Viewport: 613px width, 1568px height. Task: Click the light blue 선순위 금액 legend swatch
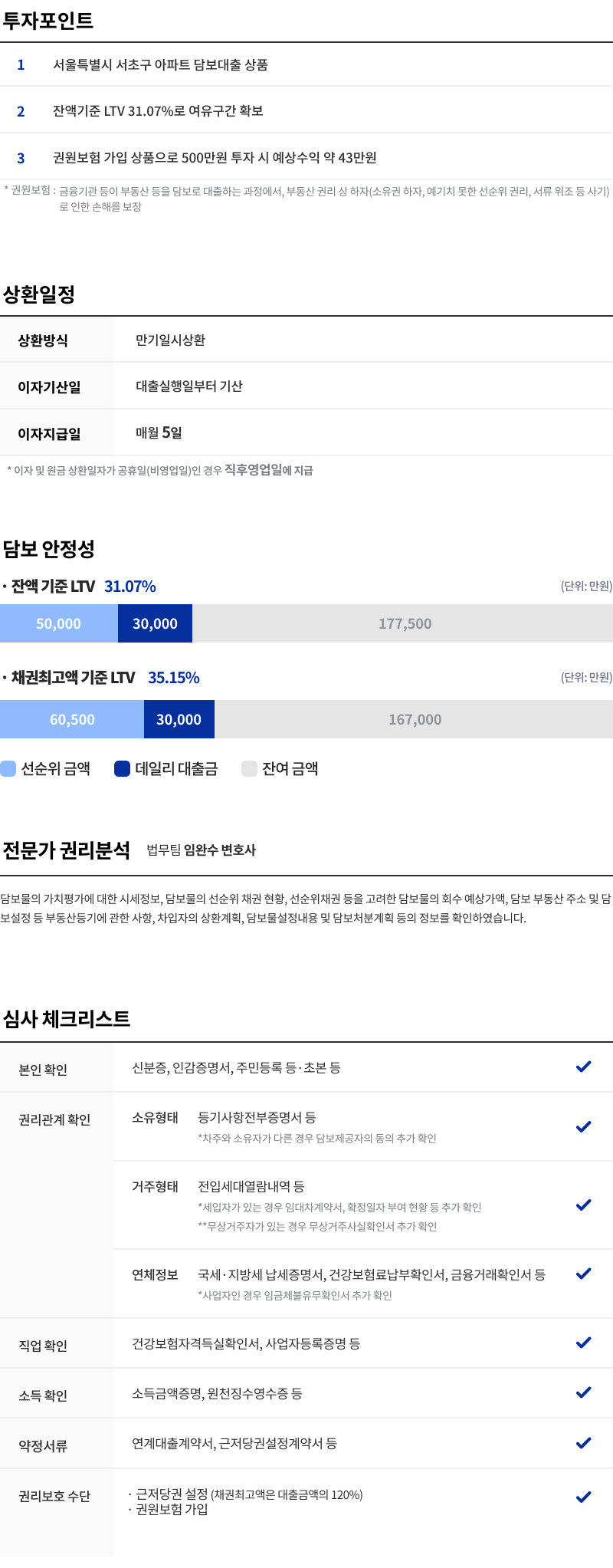tap(8, 768)
